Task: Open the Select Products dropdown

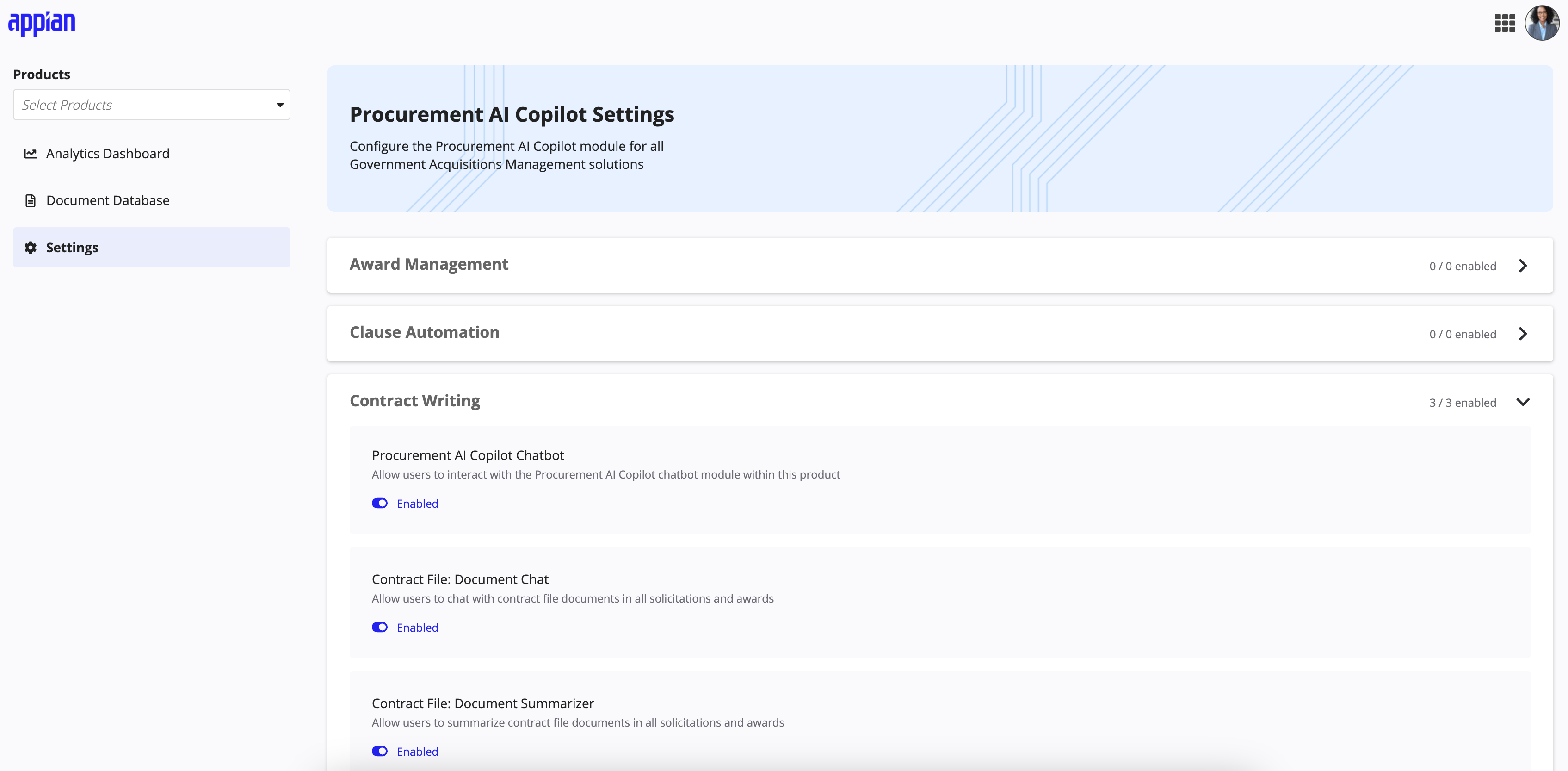Action: coord(152,105)
